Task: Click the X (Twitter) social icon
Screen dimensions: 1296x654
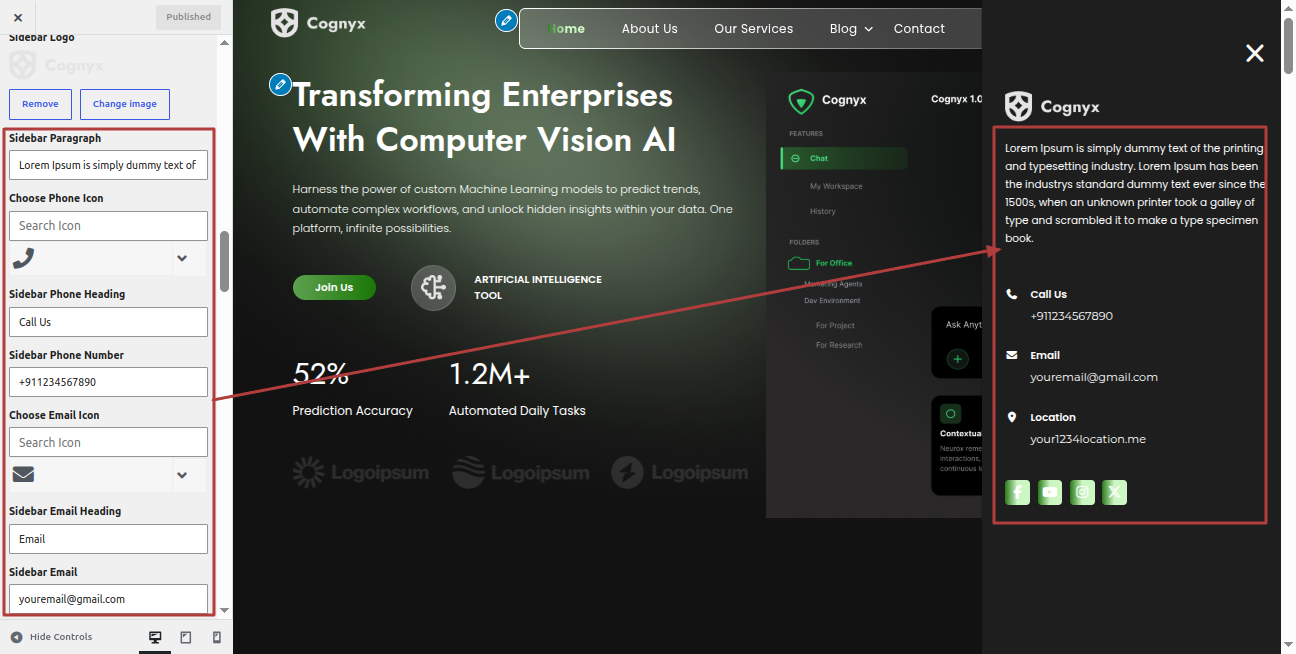Action: [1114, 492]
